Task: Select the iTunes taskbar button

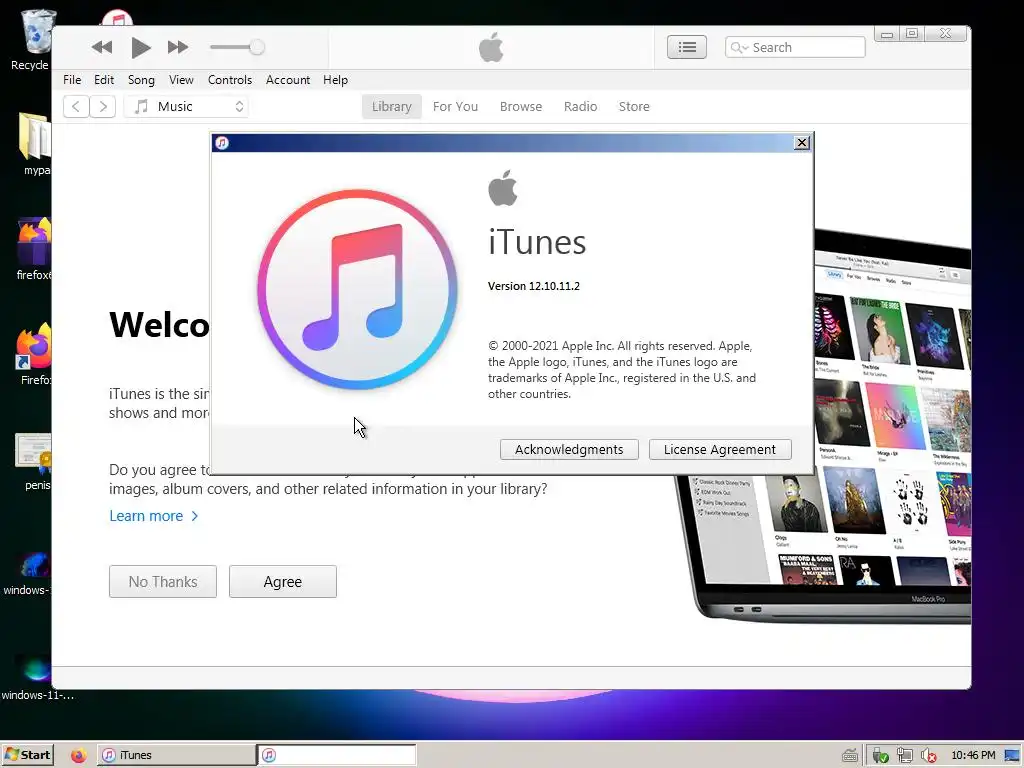Action: pyautogui.click(x=176, y=755)
